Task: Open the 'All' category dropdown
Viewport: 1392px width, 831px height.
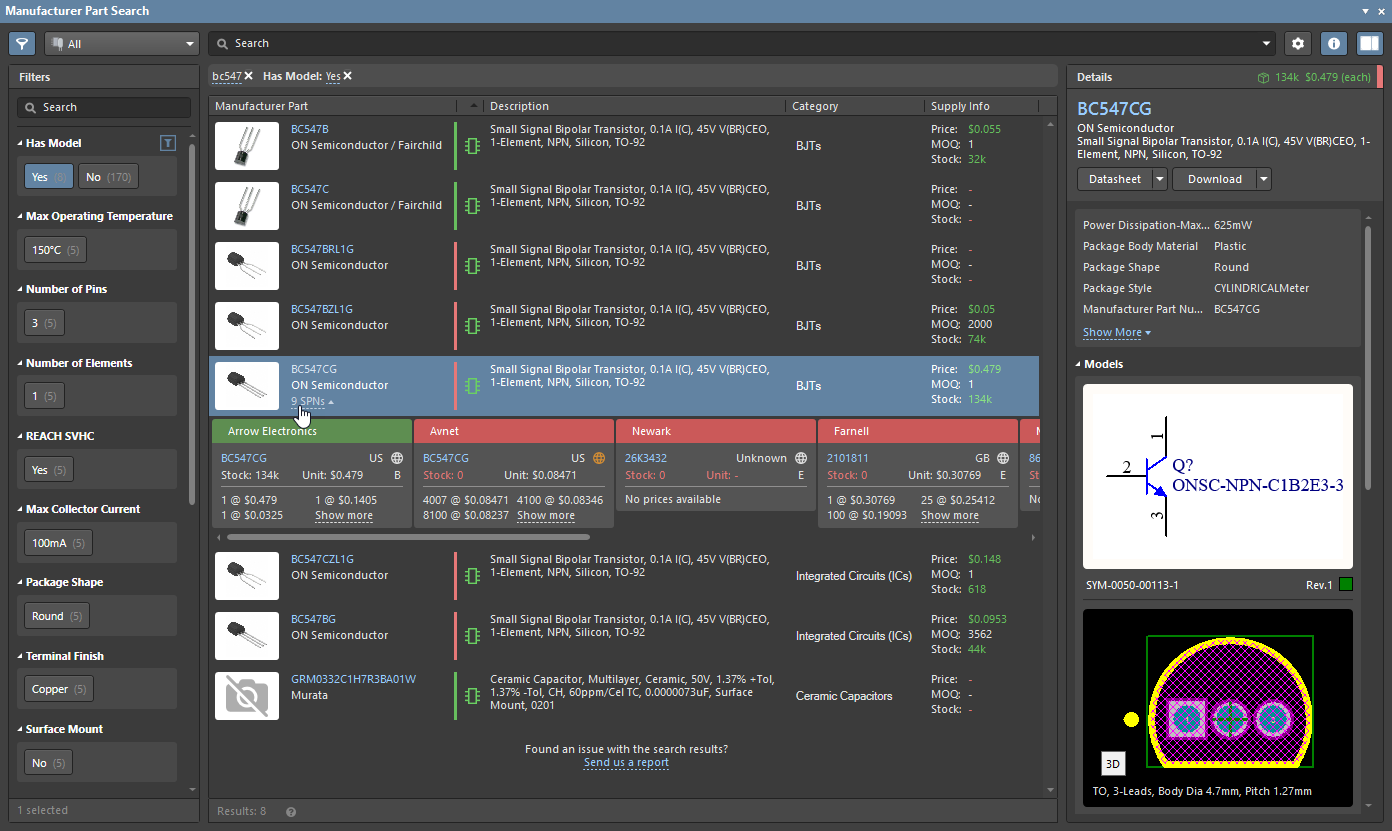Action: click(x=122, y=44)
